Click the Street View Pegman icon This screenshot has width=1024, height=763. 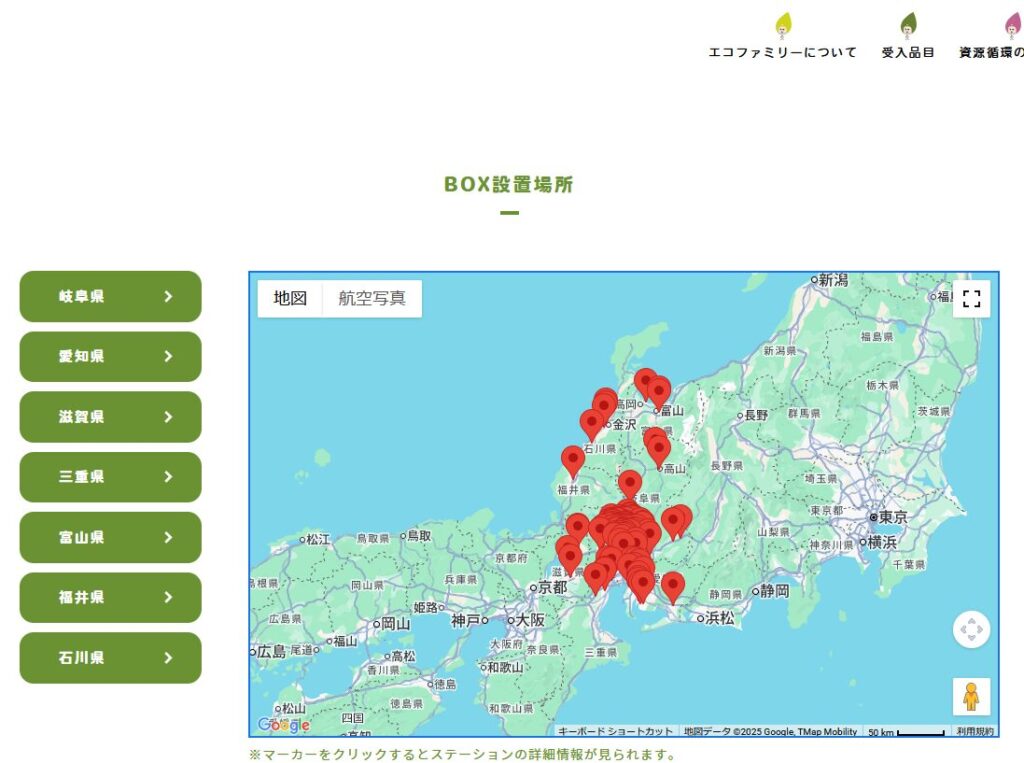pyautogui.click(x=971, y=696)
